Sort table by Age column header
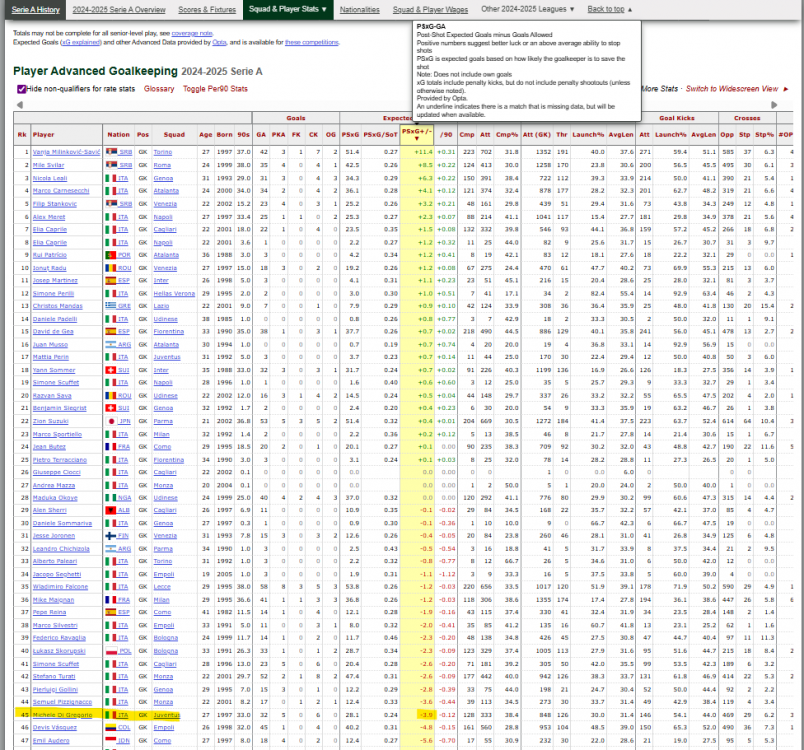The width and height of the screenshot is (804, 750). [206, 135]
